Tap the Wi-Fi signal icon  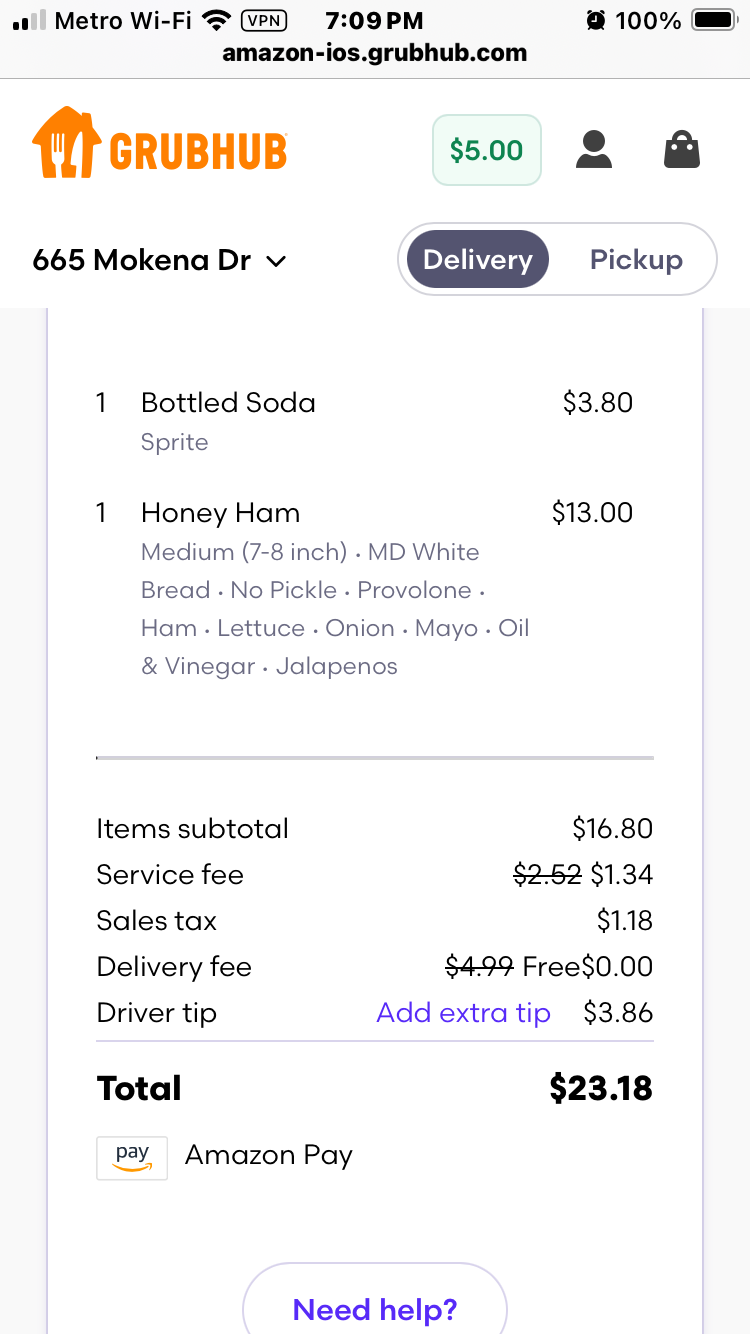[214, 20]
